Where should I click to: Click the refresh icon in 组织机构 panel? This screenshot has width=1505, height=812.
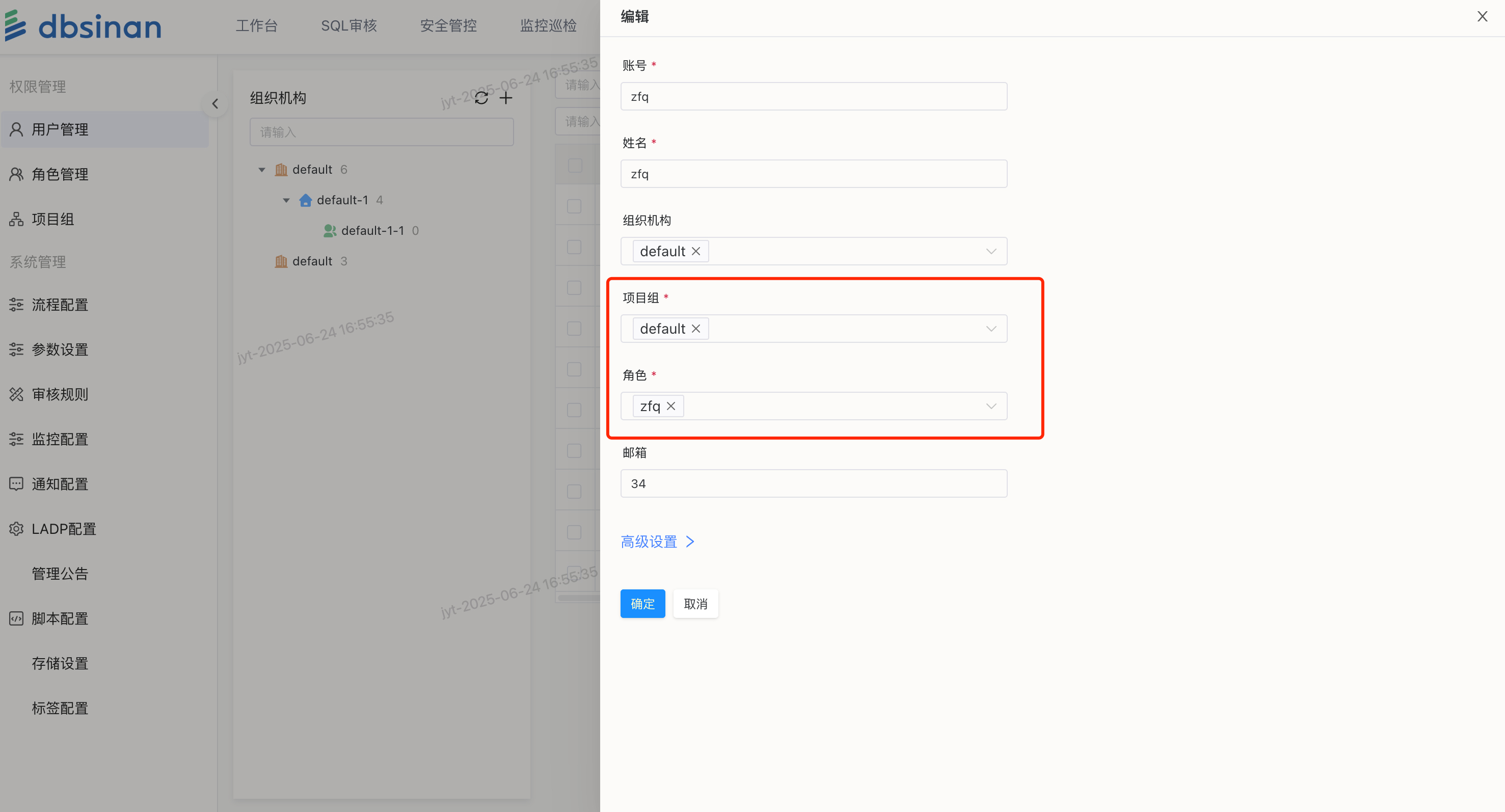[481, 98]
